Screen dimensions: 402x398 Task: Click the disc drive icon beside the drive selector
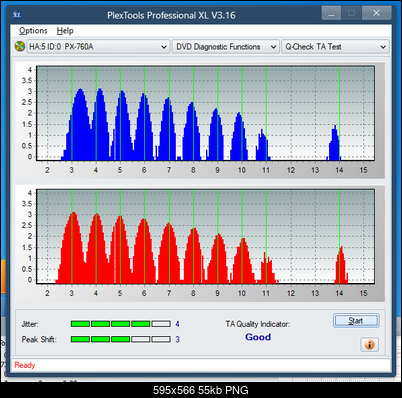(20, 46)
